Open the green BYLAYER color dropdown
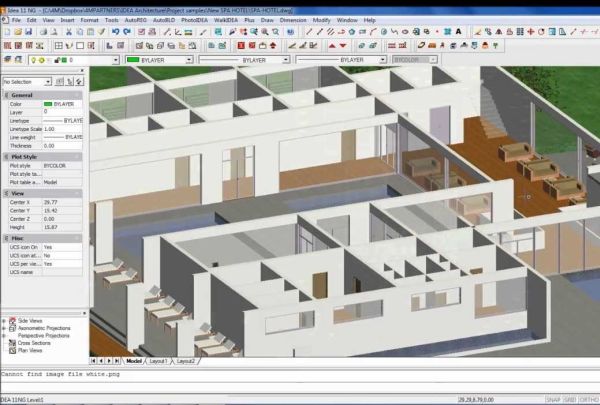Viewport: 600px width, 405px height. pyautogui.click(x=158, y=60)
